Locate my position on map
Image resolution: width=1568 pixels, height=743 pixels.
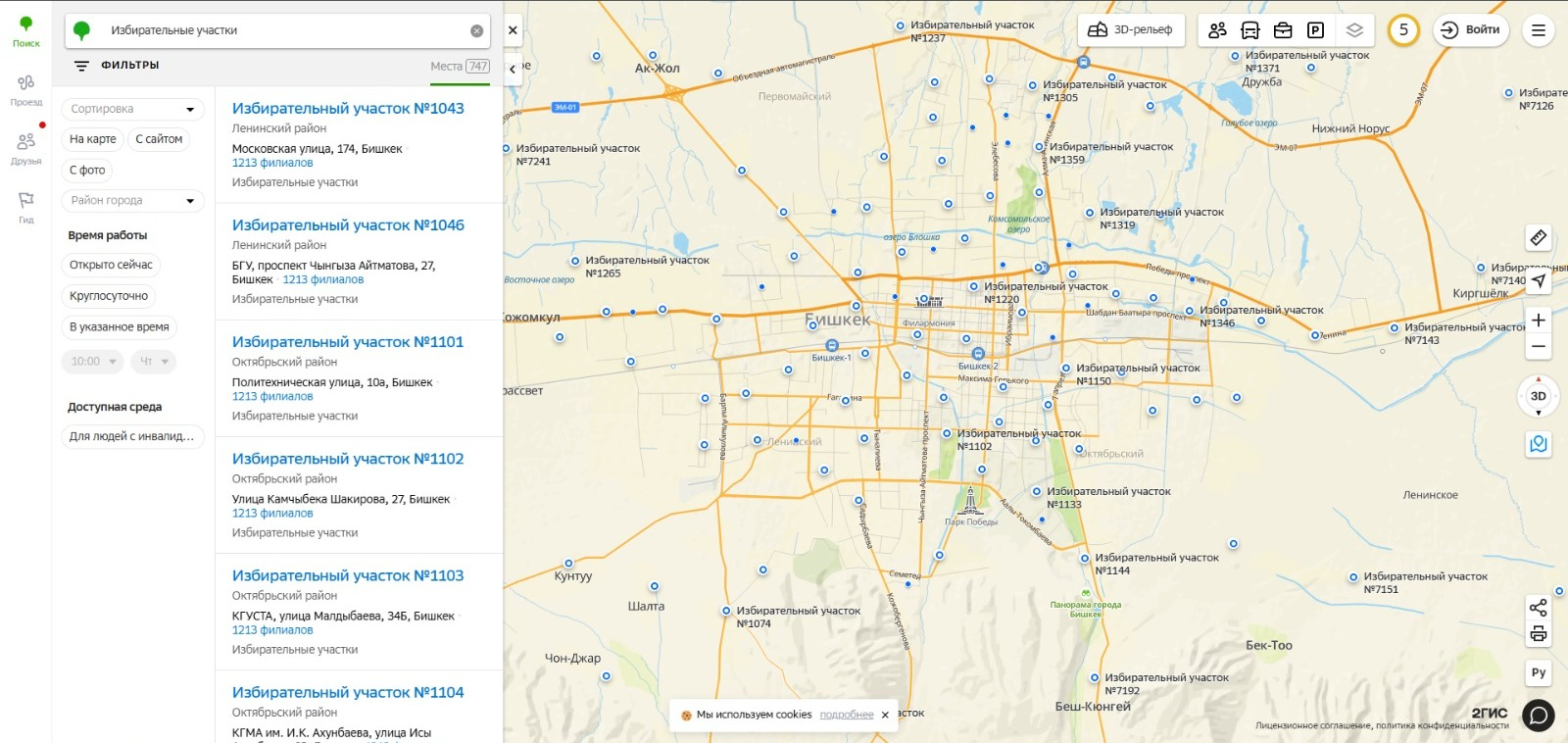(1539, 281)
